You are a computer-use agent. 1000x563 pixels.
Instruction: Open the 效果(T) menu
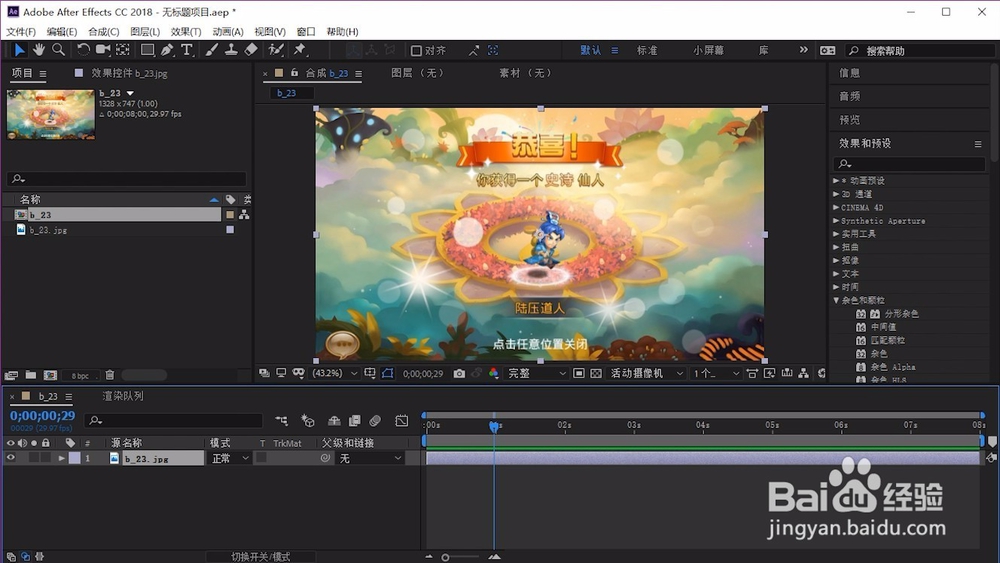pyautogui.click(x=186, y=31)
